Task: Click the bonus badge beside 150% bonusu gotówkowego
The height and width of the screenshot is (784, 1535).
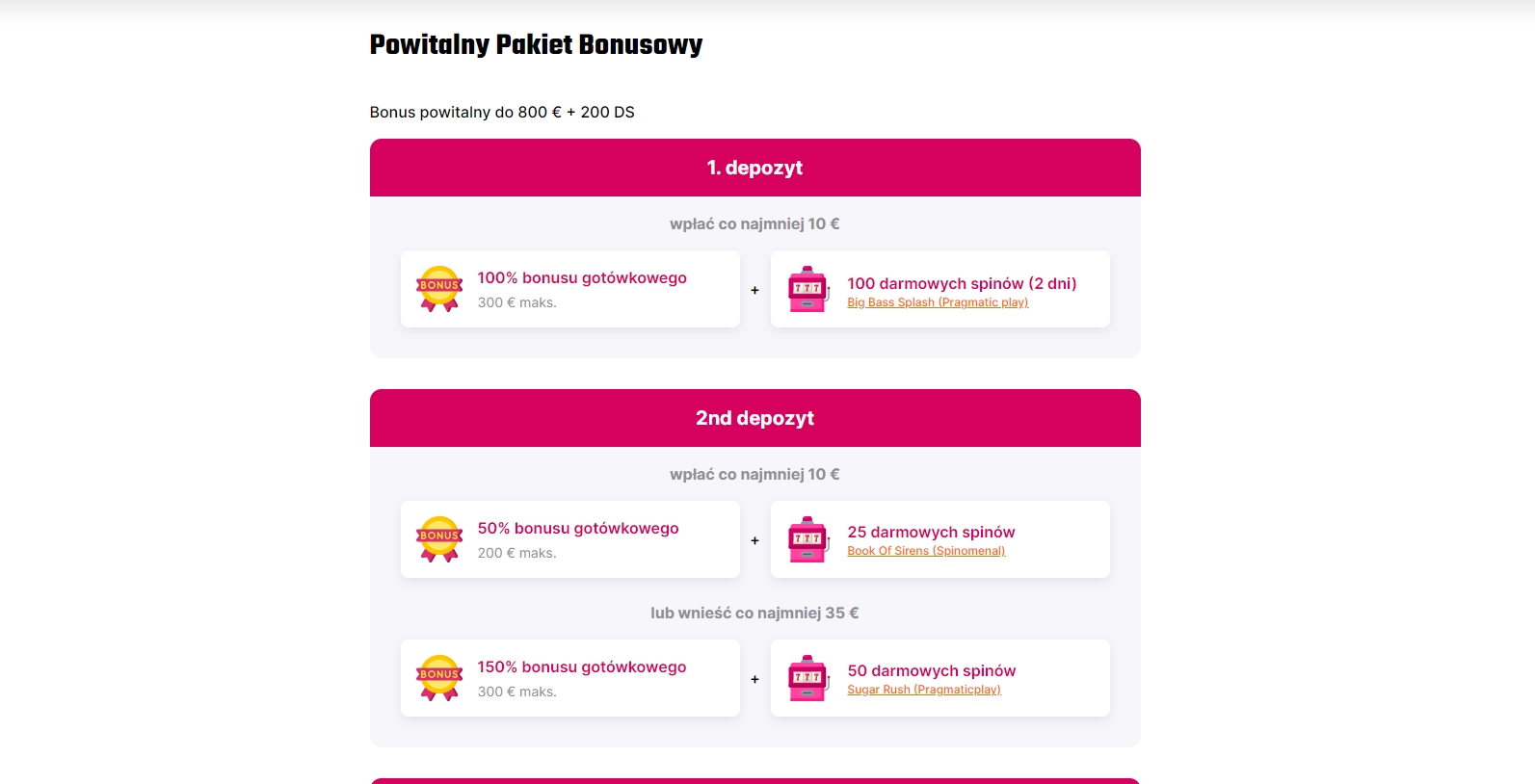Action: (439, 678)
